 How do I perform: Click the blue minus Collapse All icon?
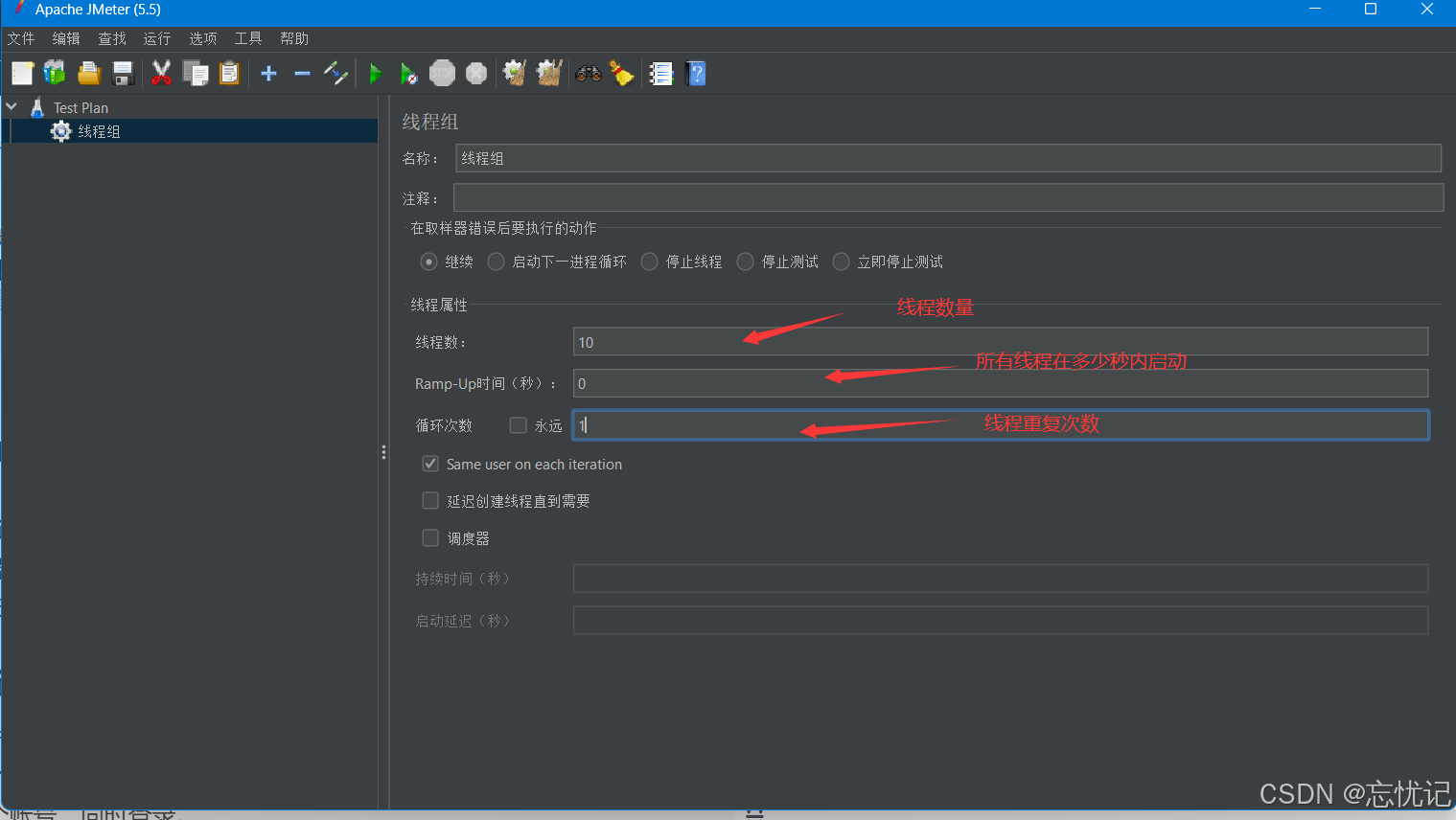302,73
